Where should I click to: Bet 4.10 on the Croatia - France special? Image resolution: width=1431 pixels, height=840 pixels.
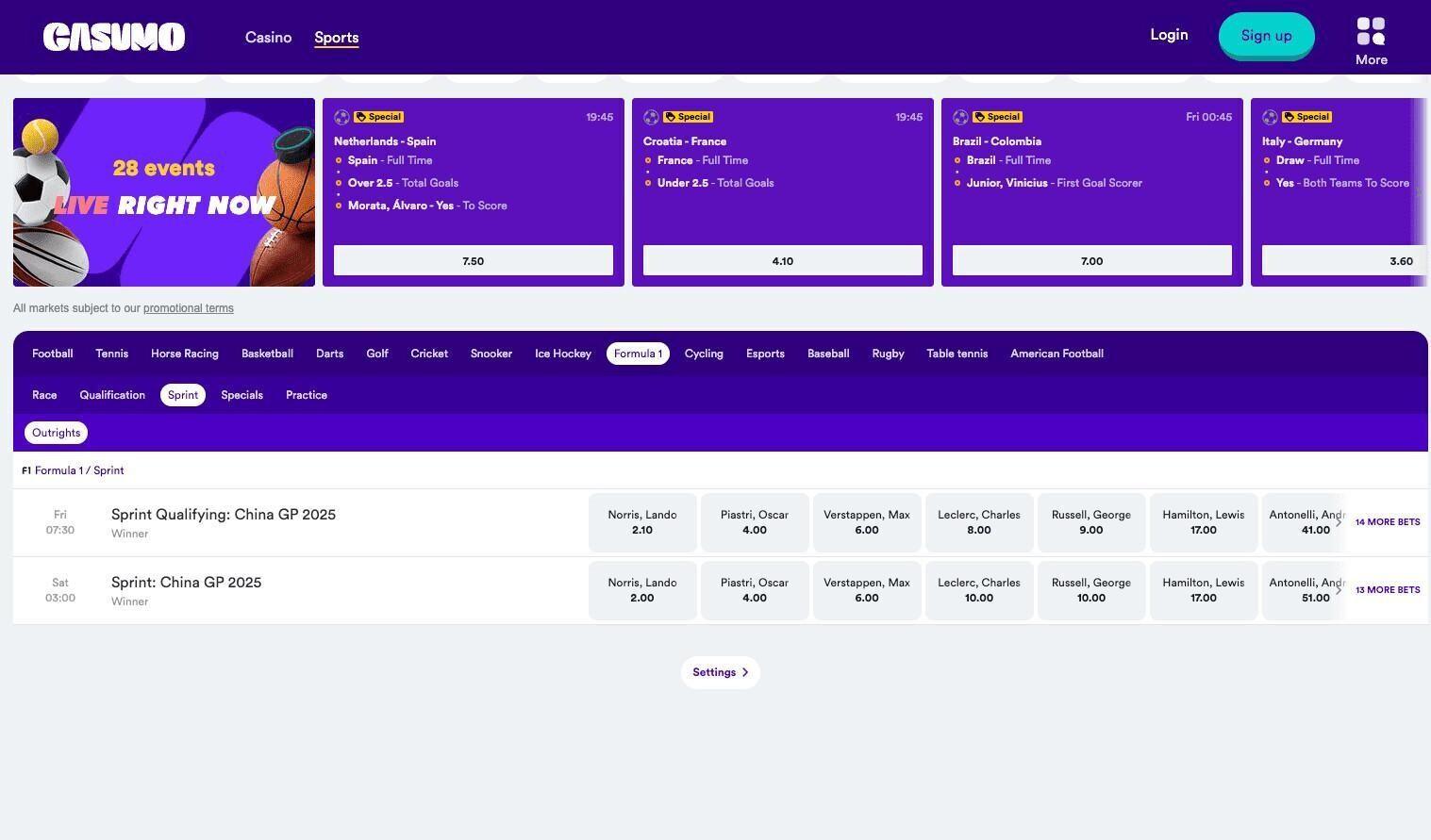point(783,260)
